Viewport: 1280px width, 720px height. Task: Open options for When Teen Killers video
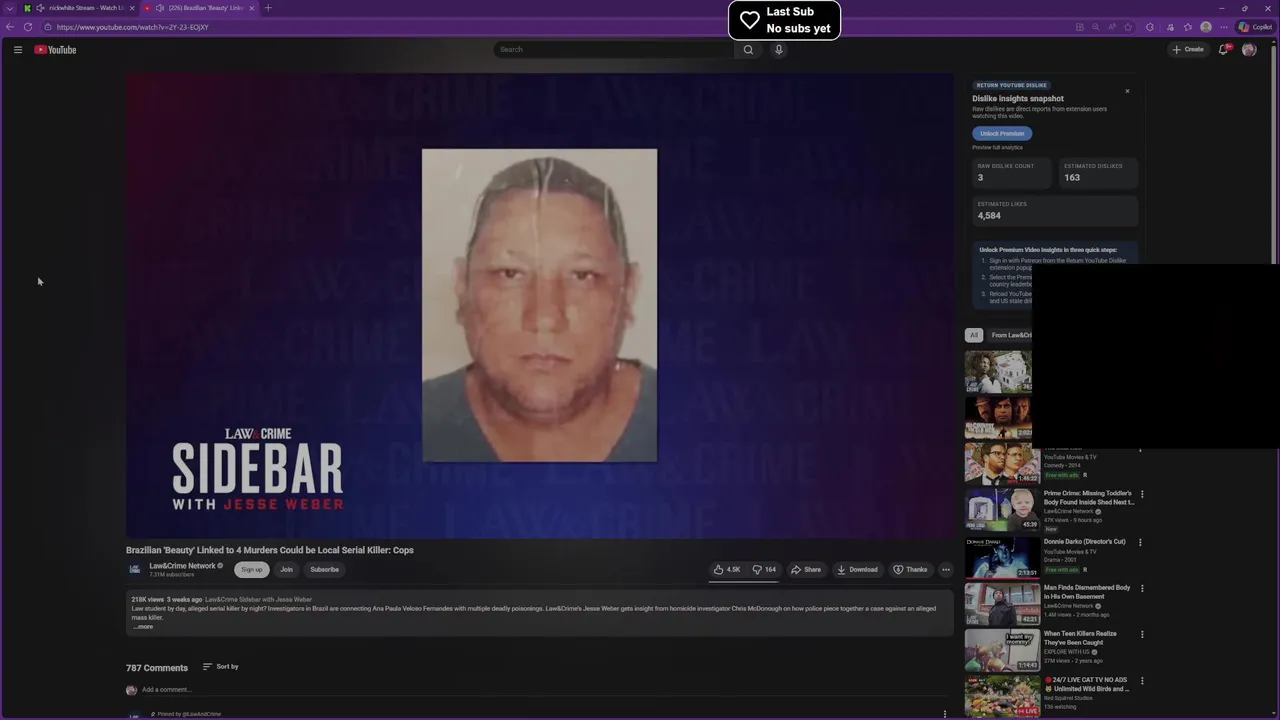coord(1142,634)
